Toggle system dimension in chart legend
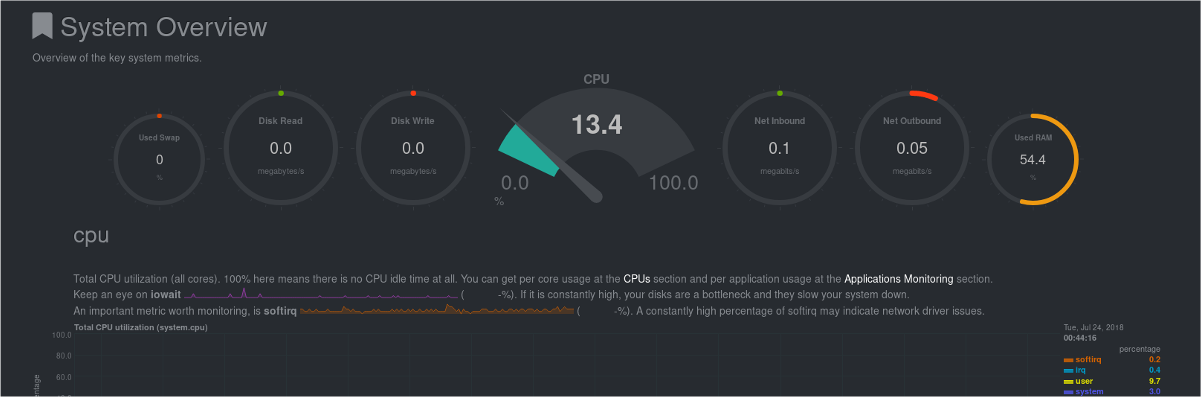Screen dimensions: 1201x397 coord(1081,392)
